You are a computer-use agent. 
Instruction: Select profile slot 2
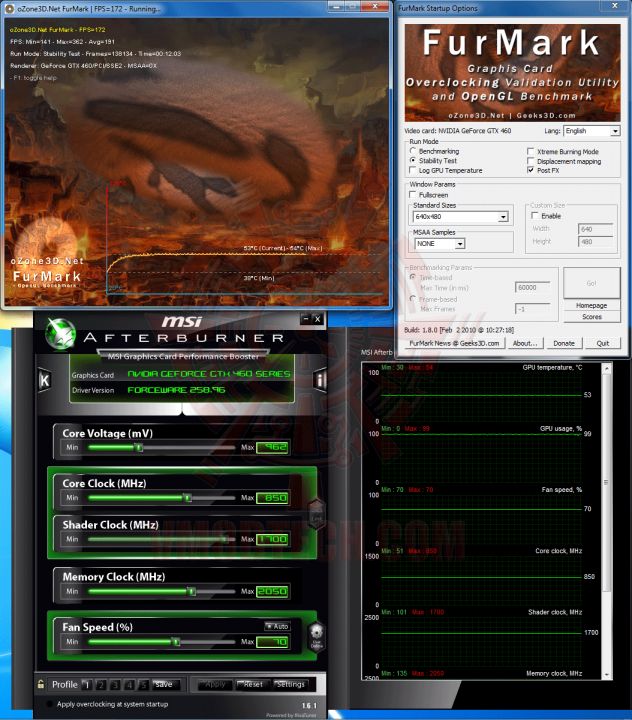[x=101, y=685]
